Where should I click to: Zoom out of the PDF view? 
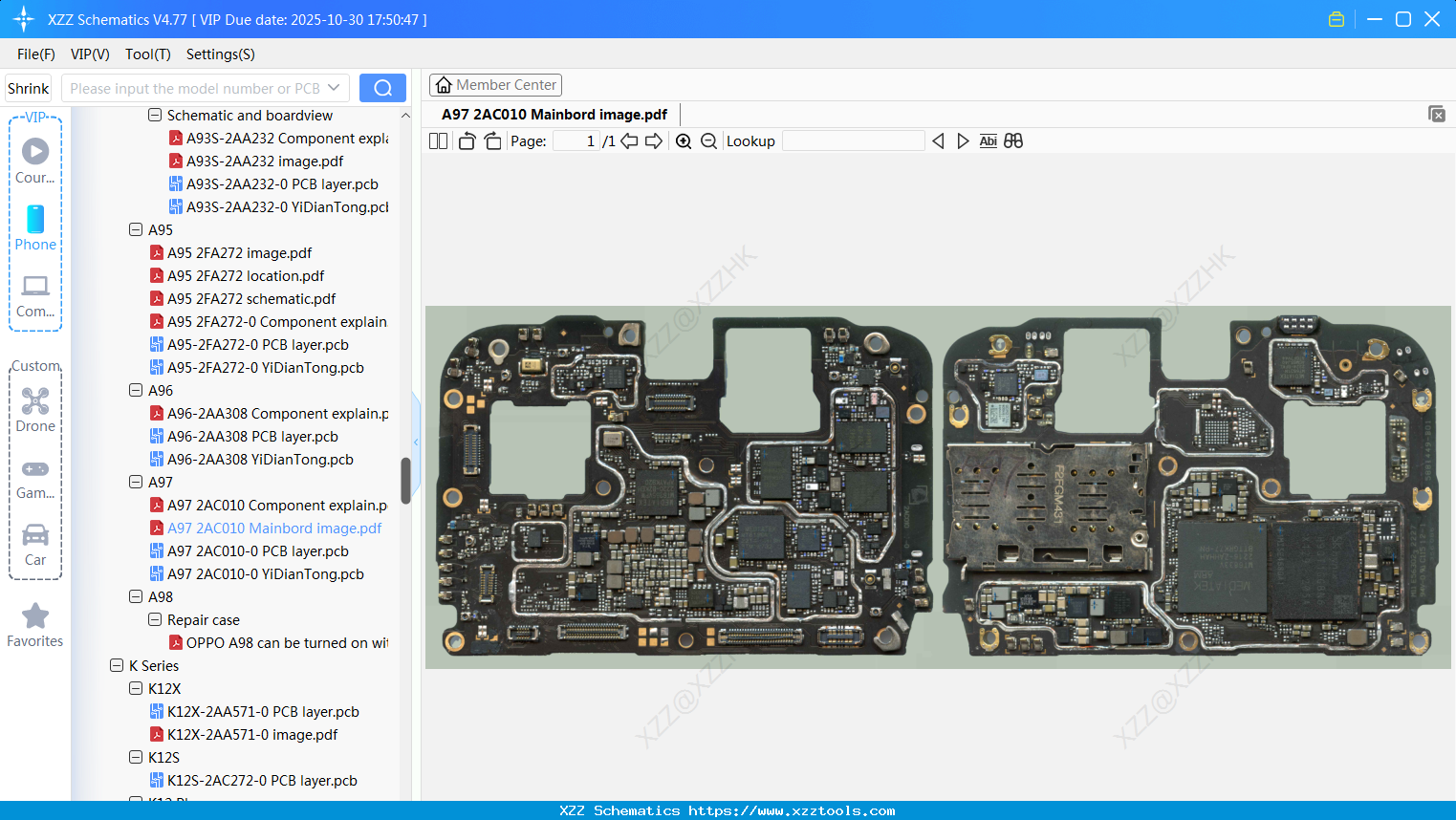coord(708,140)
